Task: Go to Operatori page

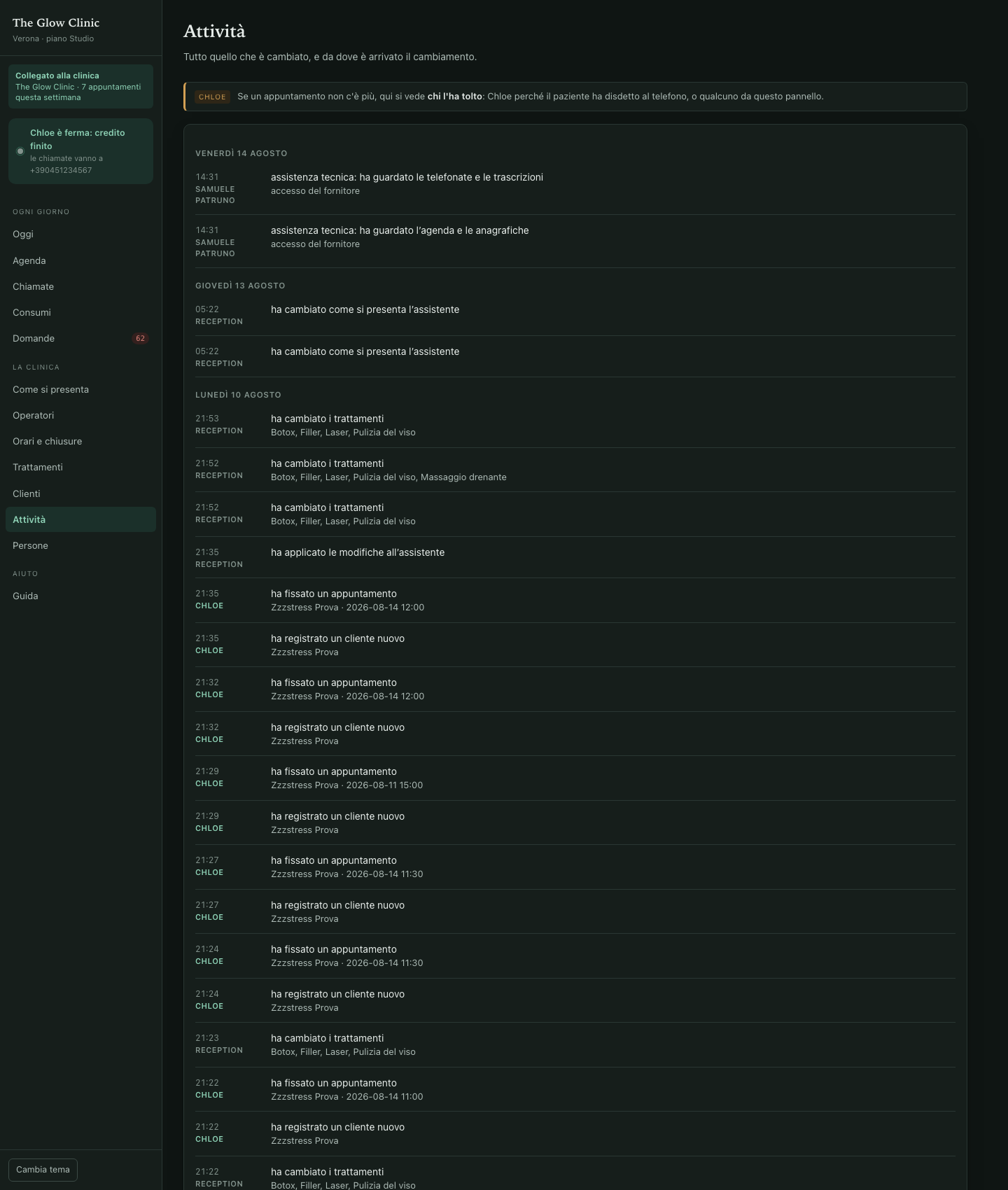Action: pyautogui.click(x=80, y=415)
